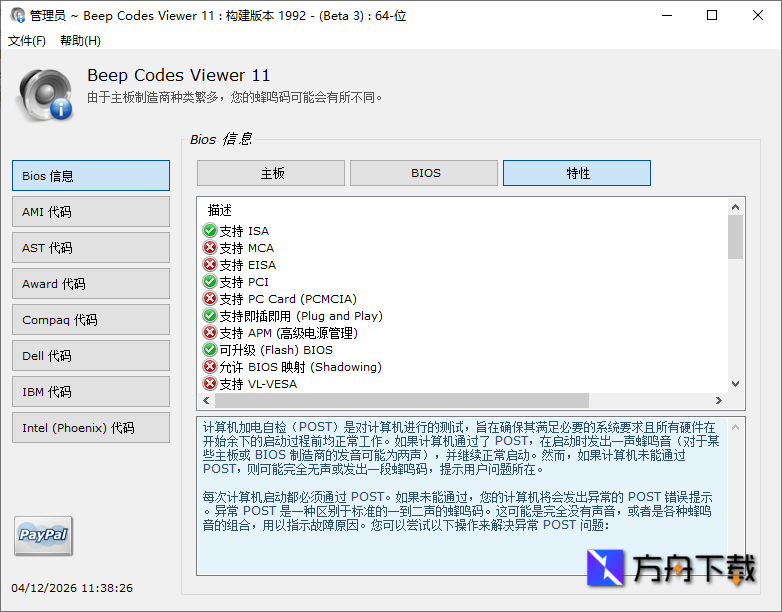Select the 可升级 (Flash) BIOS row
Screen dimensions: 782x612
click(276, 350)
